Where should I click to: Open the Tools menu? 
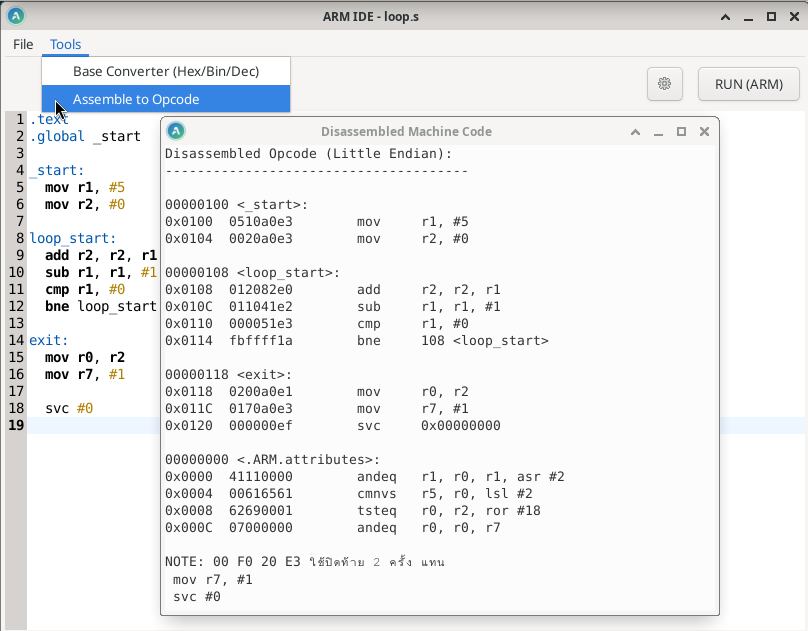pos(65,44)
